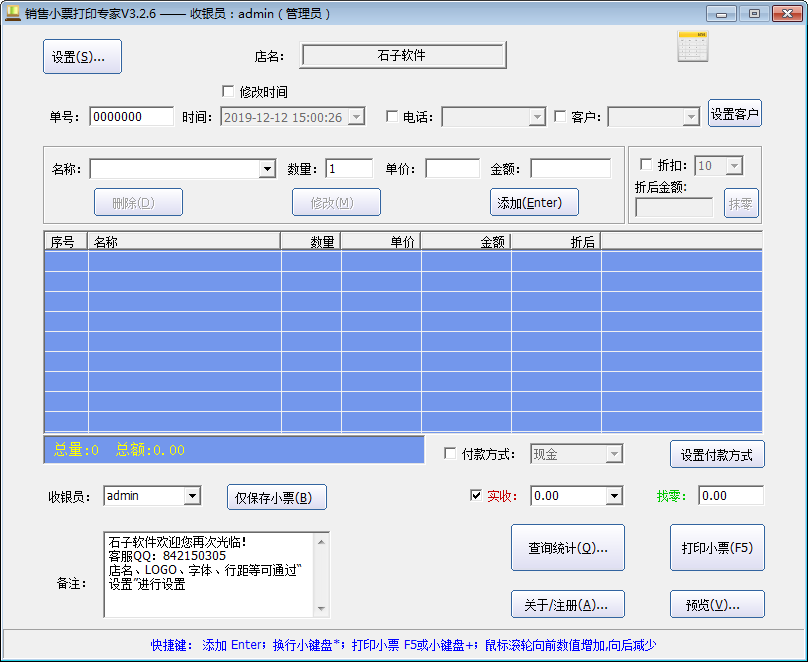The width and height of the screenshot is (808, 662).
Task: Tick the 电话 checkbox
Action: point(392,116)
